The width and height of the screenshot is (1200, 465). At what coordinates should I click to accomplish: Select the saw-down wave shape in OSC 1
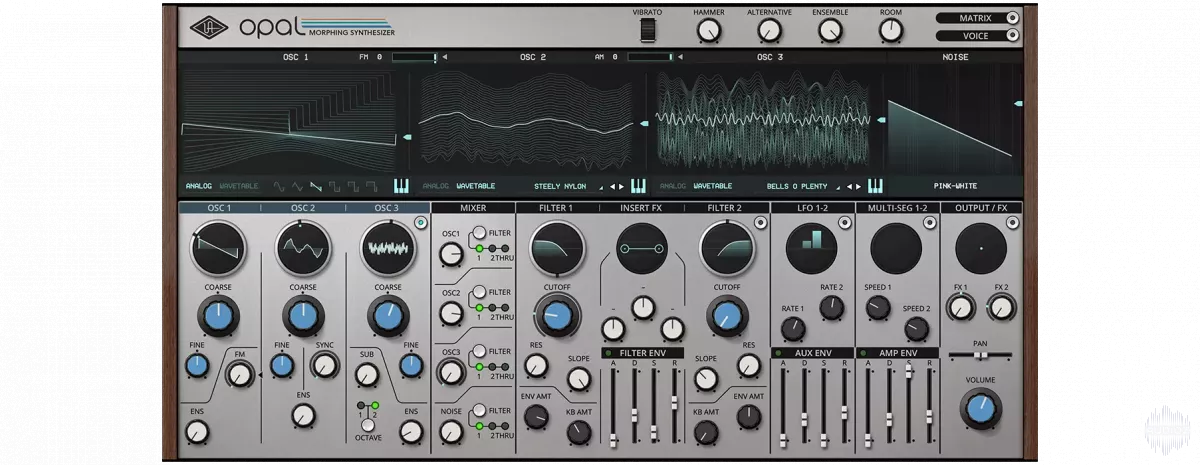click(x=316, y=186)
